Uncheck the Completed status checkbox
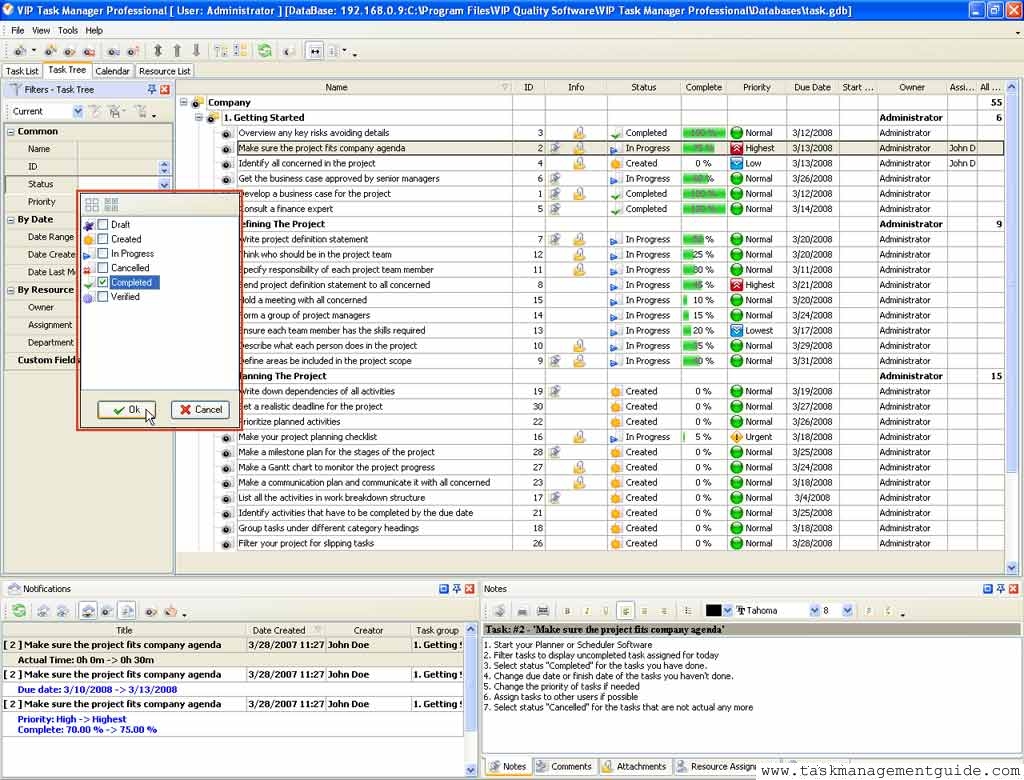 [103, 282]
